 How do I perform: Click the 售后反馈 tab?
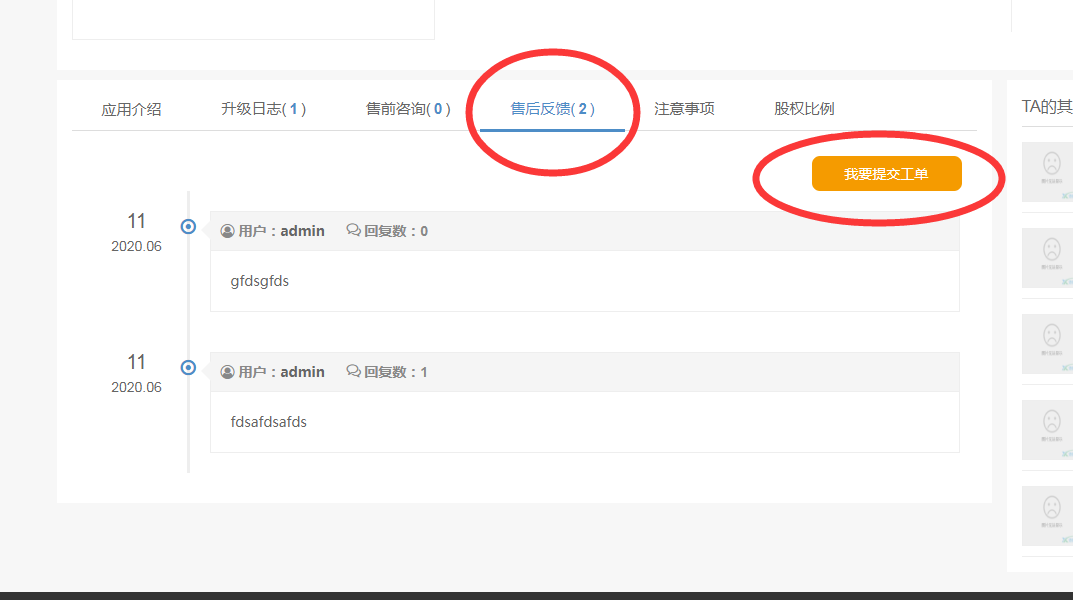(552, 109)
